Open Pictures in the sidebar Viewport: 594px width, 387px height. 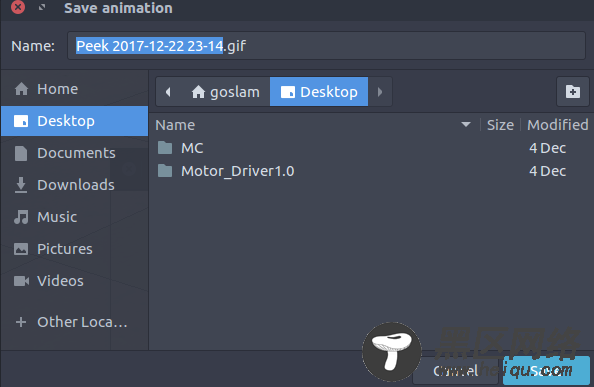click(x=74, y=249)
